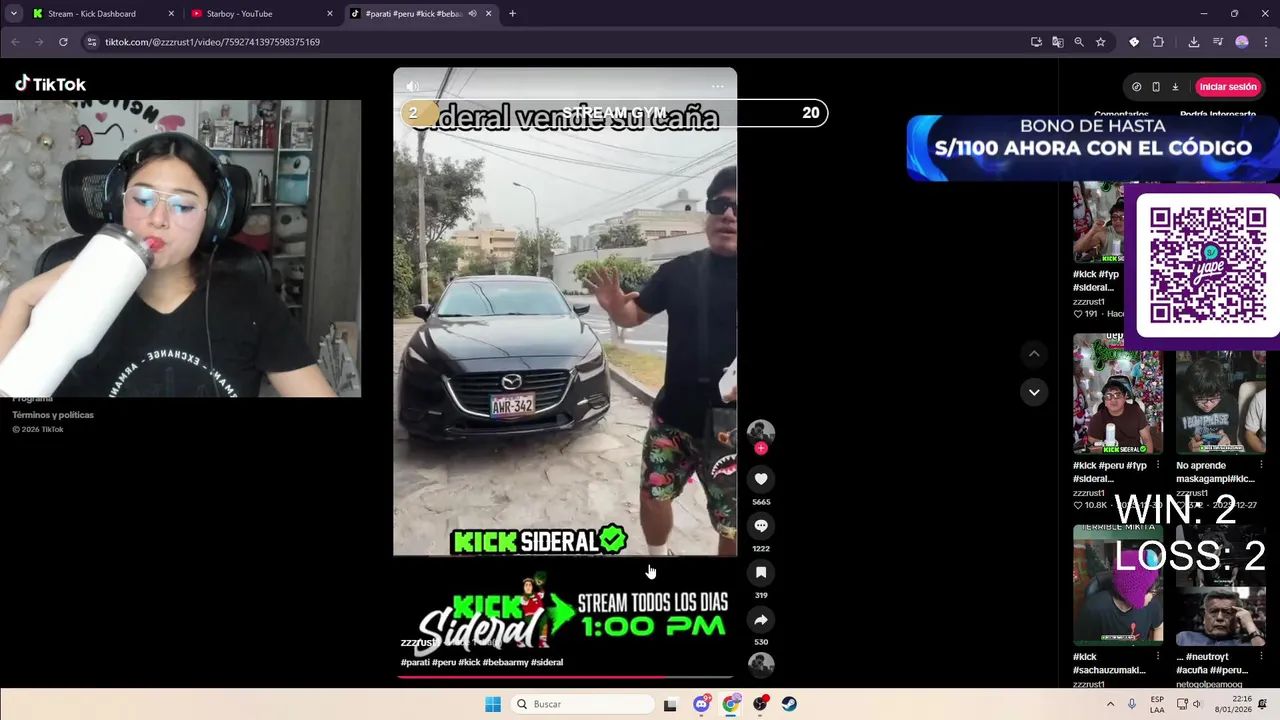
Task: Seek on the red video progress bar
Action: [x=565, y=677]
